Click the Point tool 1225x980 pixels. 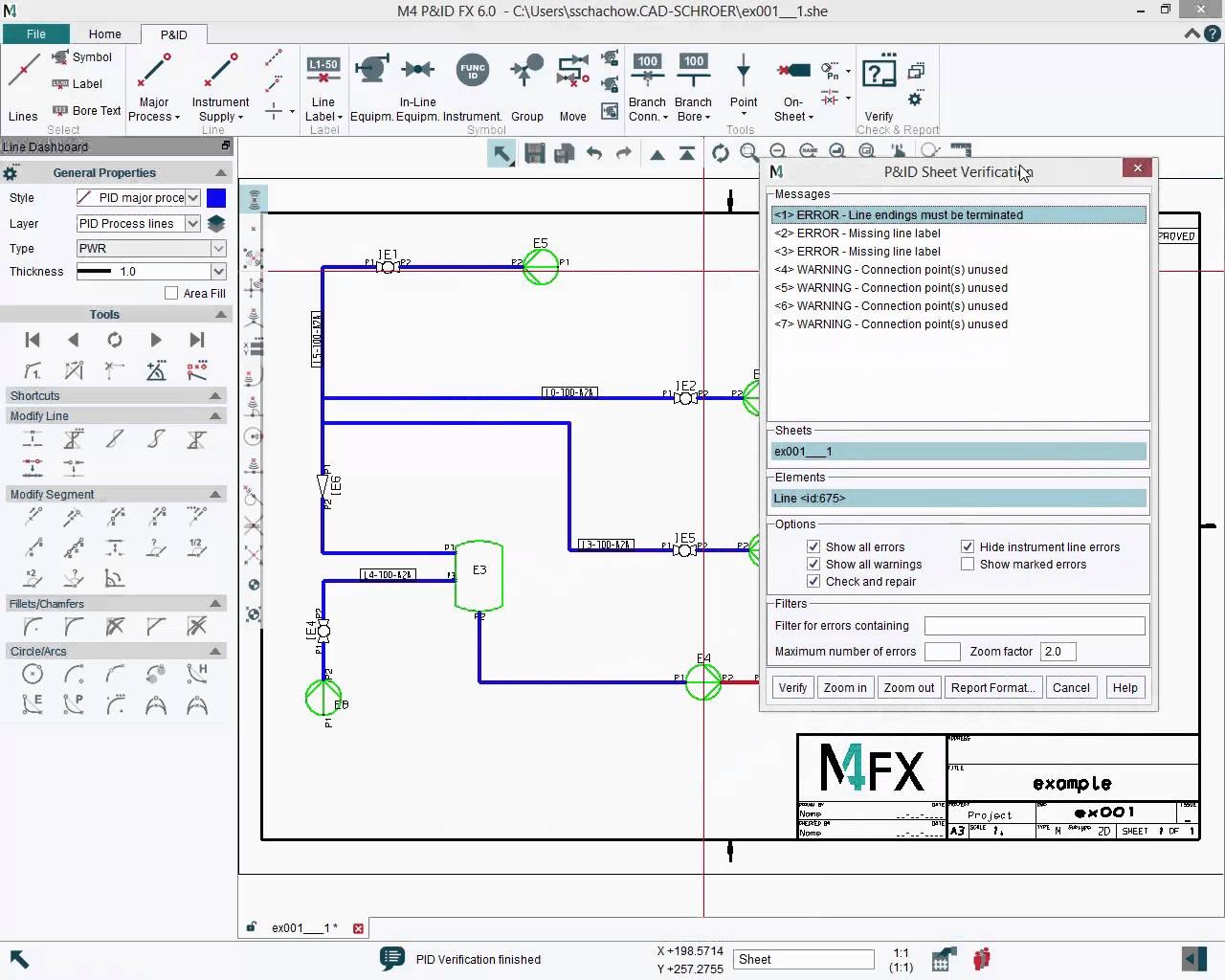744,88
